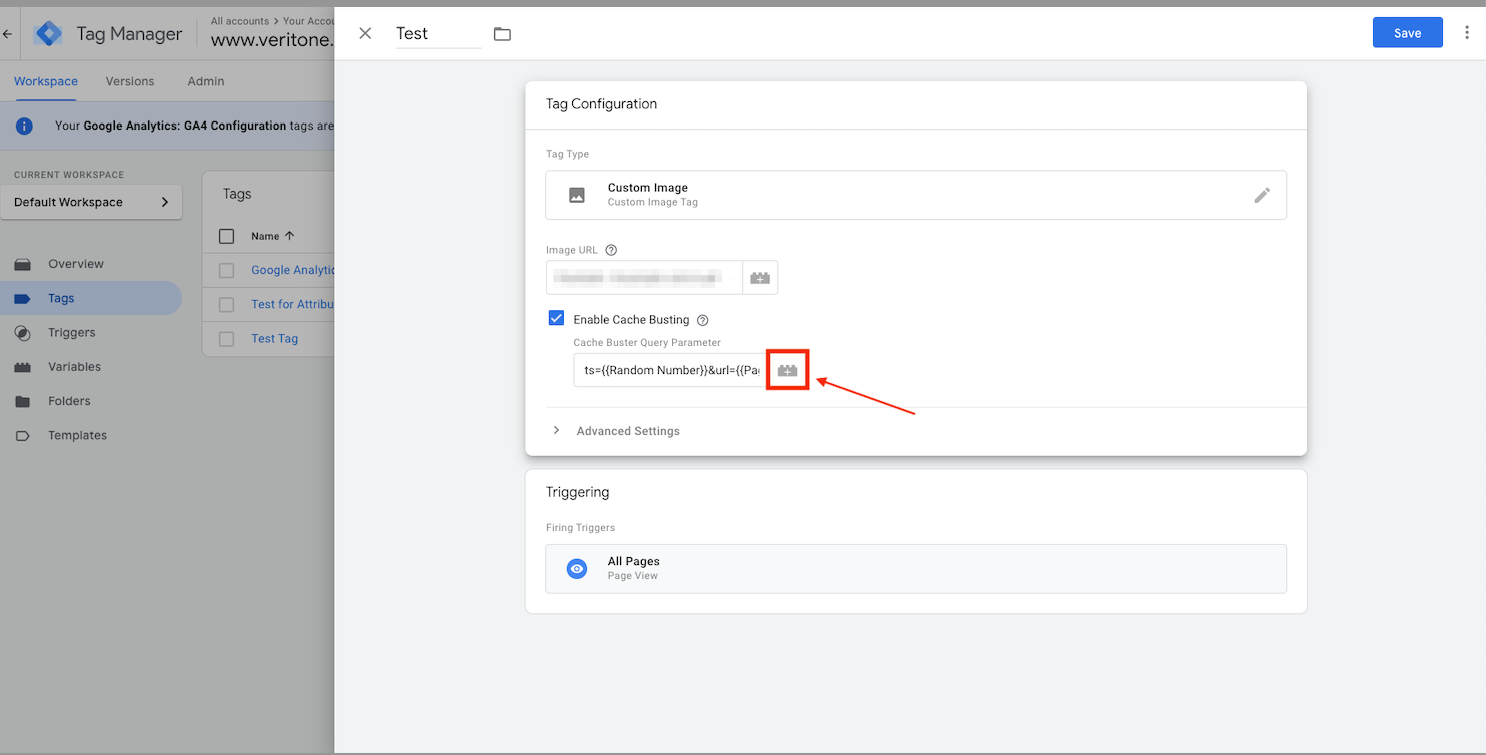Image resolution: width=1486 pixels, height=755 pixels.
Task: Click the All Pages trigger eye icon
Action: [x=577, y=569]
